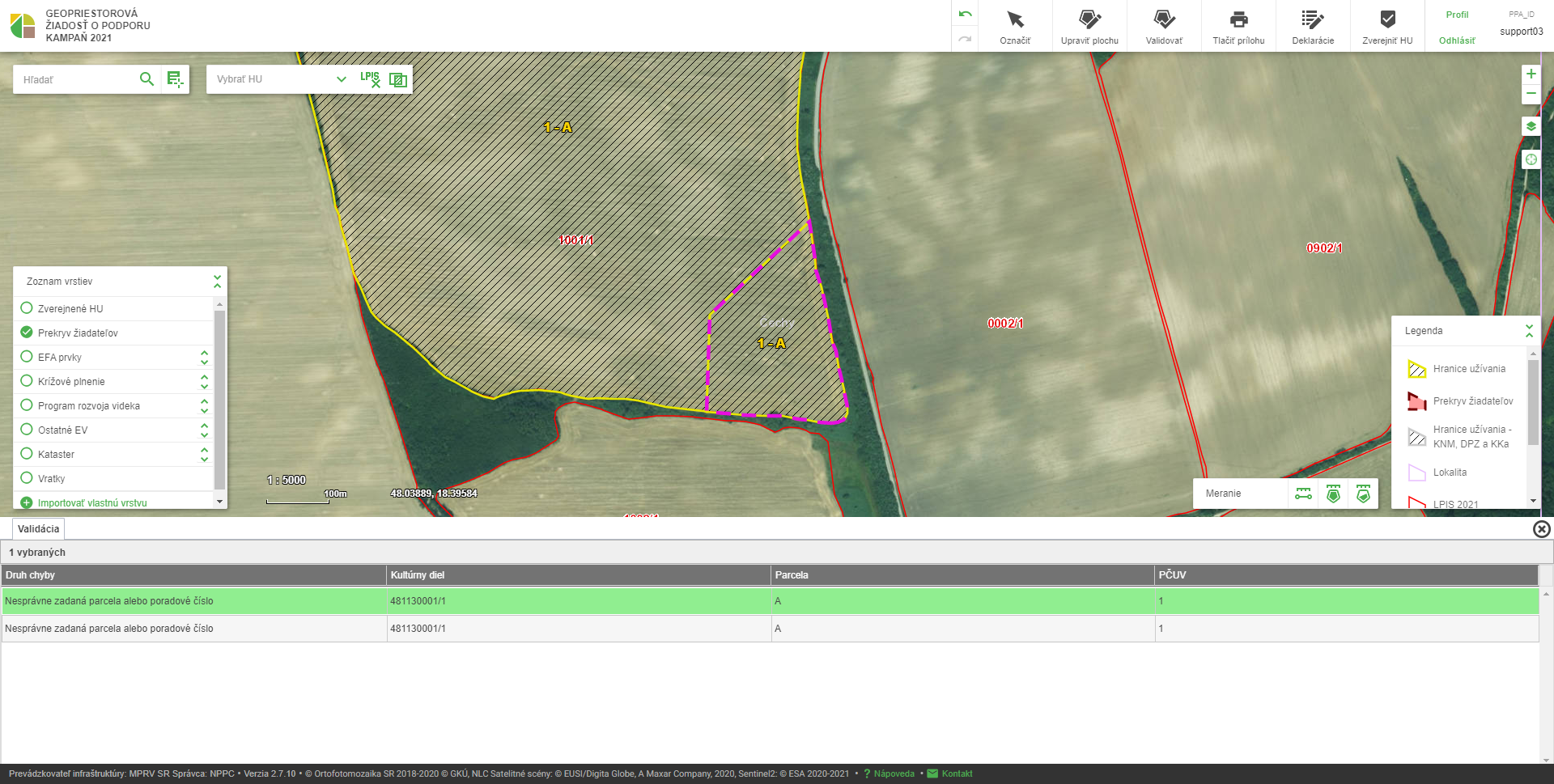
Task: Expand Program rozvoja vidieka sublayers
Action: tap(204, 405)
